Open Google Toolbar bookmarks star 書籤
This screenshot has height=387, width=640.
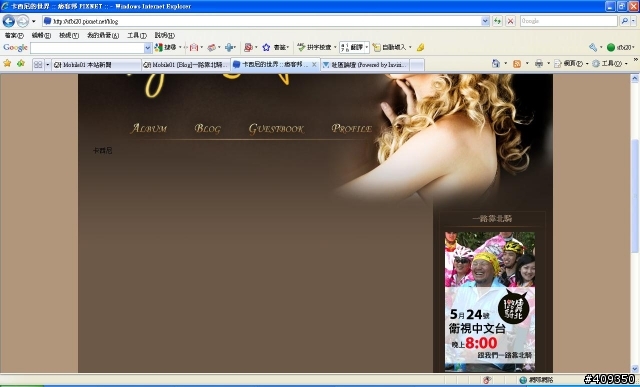(x=275, y=48)
